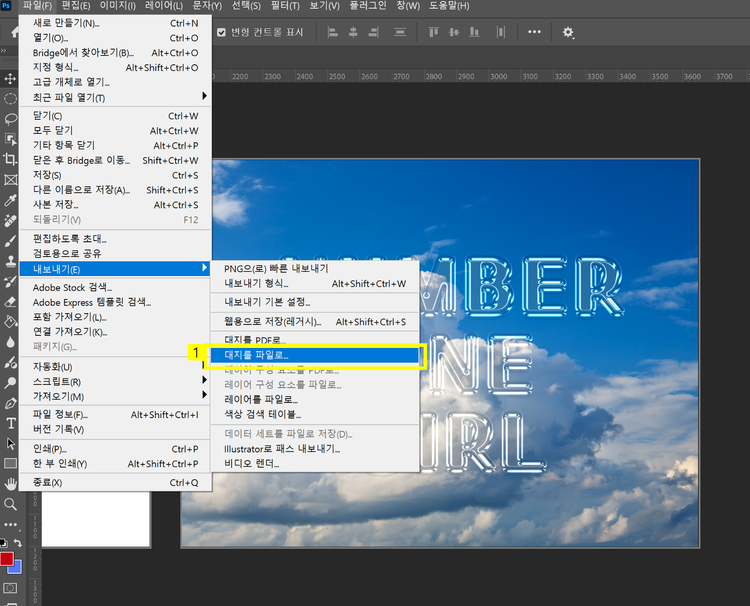Choose Adobe Stock 검색 menu item

click(x=115, y=287)
